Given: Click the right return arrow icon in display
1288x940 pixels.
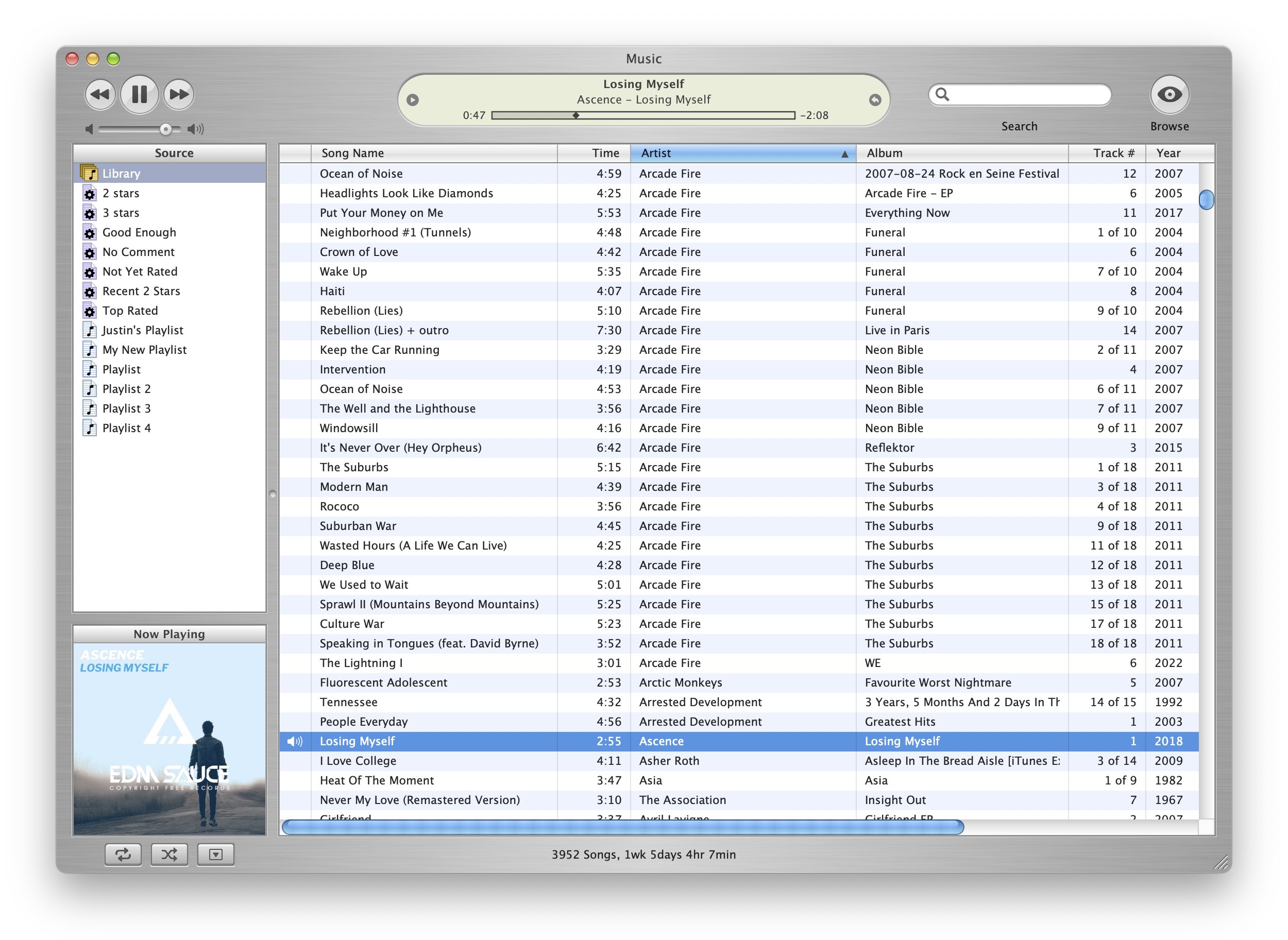Looking at the screenshot, I should 875,100.
